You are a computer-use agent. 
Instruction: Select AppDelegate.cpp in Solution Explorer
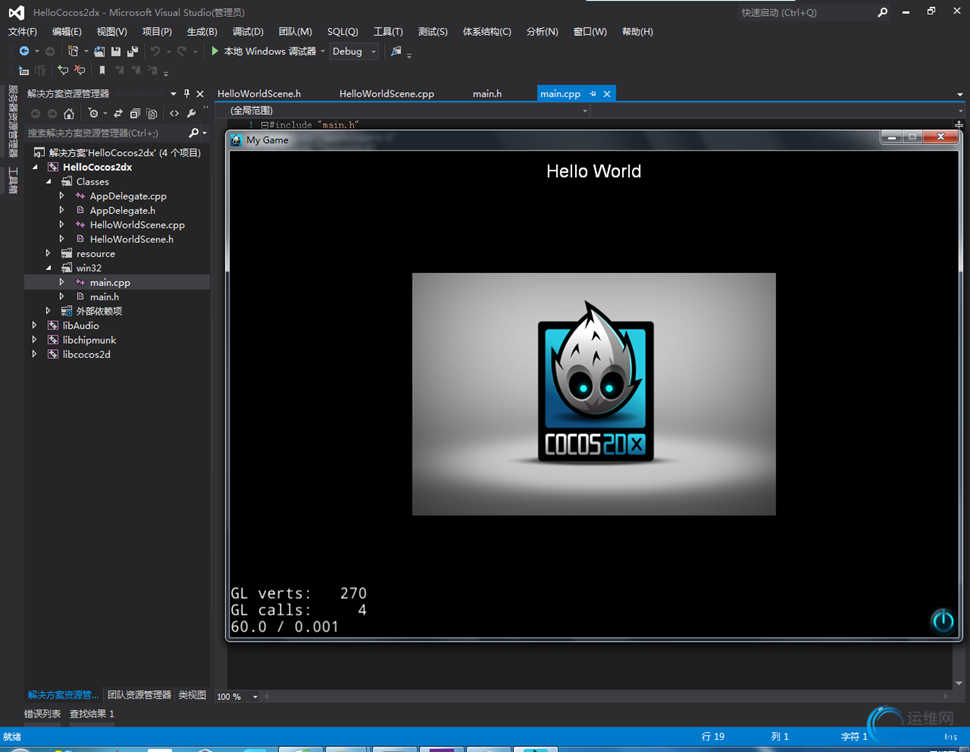[x=128, y=196]
